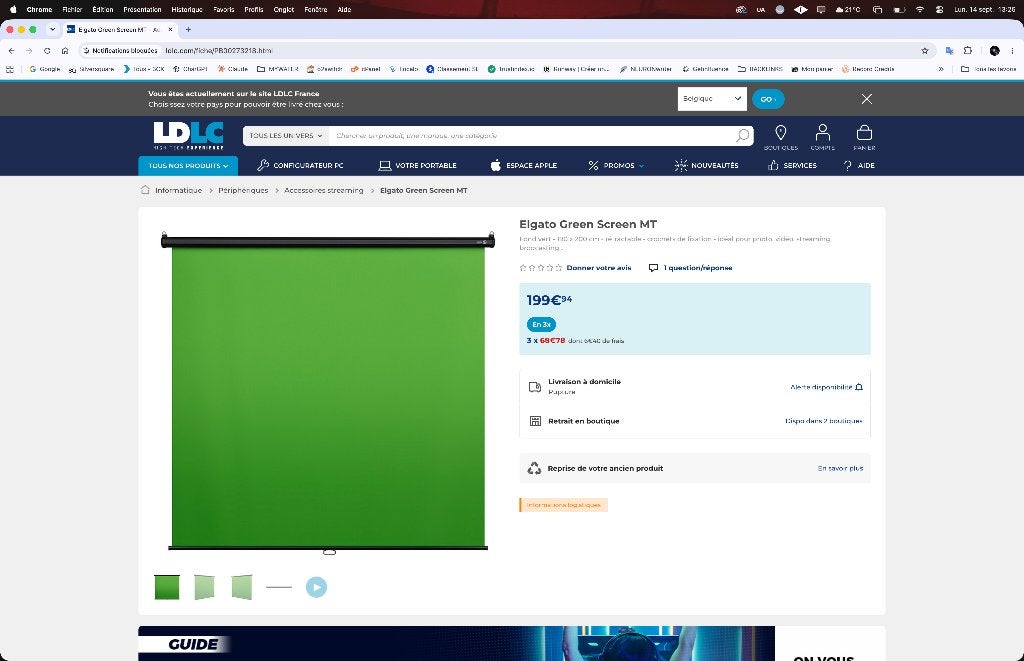Screen dimensions: 1024x661
Task: Open the bookmarks apps grid icon
Action: tap(10, 69)
